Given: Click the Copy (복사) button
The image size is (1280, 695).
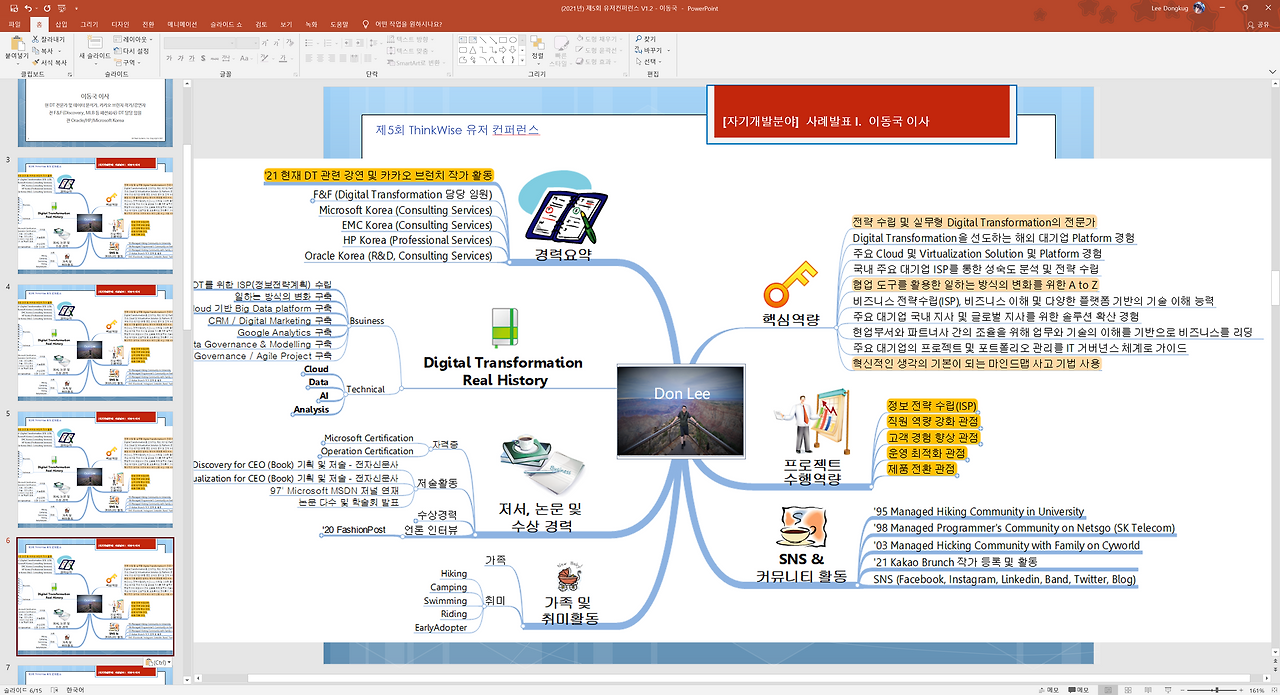Looking at the screenshot, I should [45, 51].
